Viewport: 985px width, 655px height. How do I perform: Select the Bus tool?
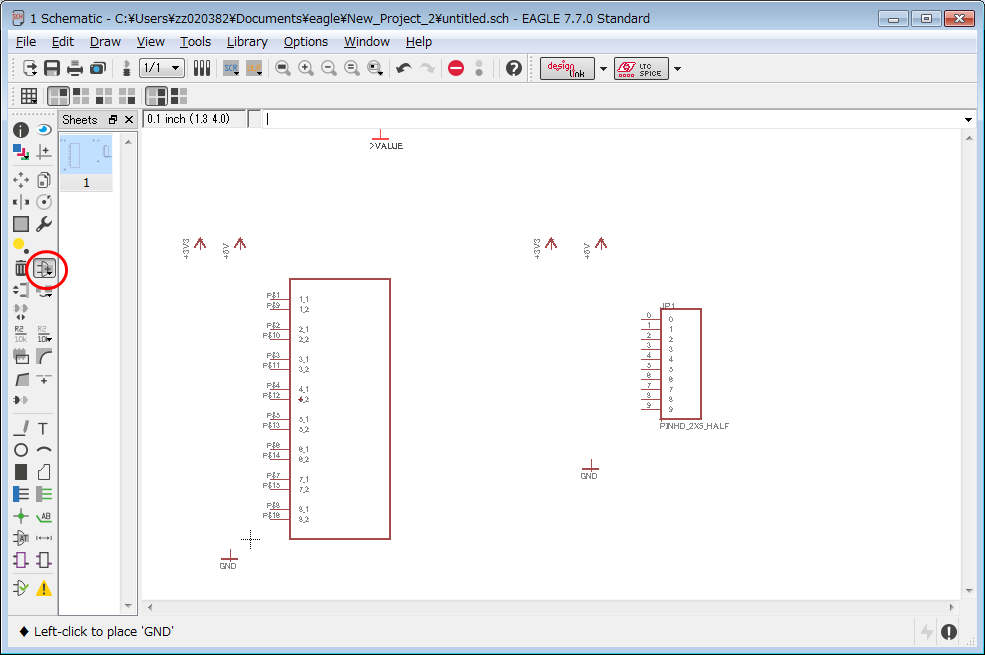21,494
